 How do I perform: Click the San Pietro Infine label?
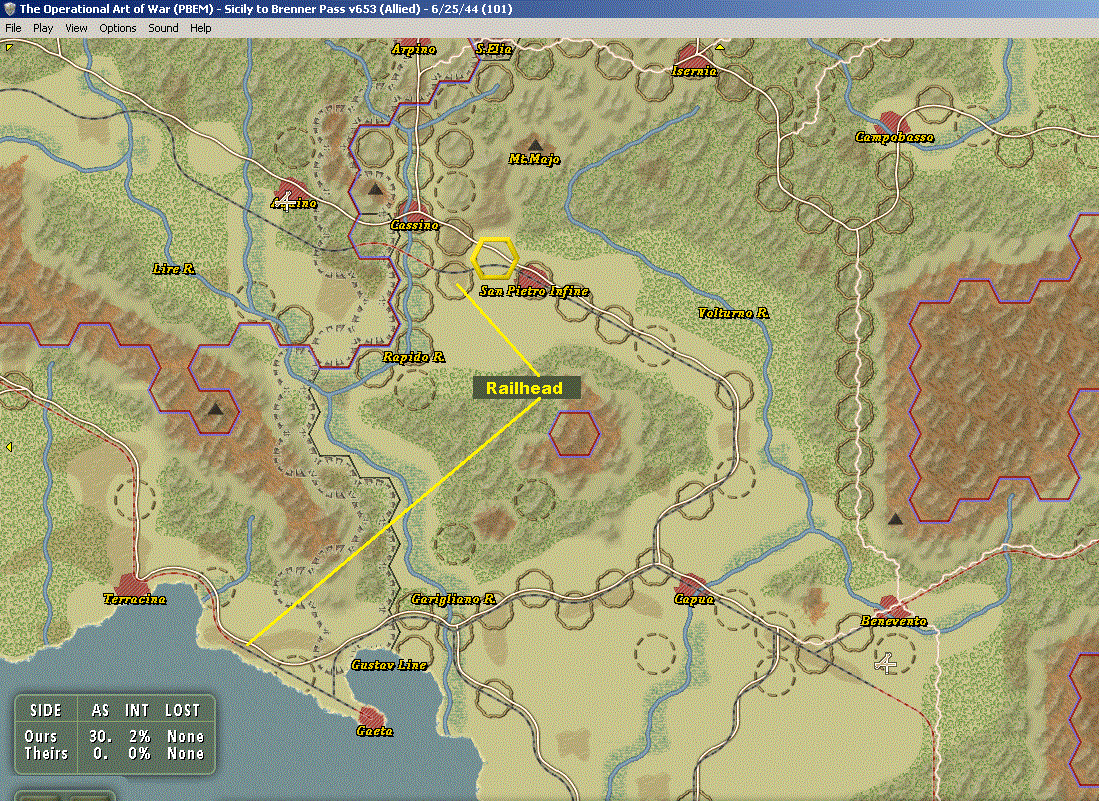pyautogui.click(x=534, y=291)
